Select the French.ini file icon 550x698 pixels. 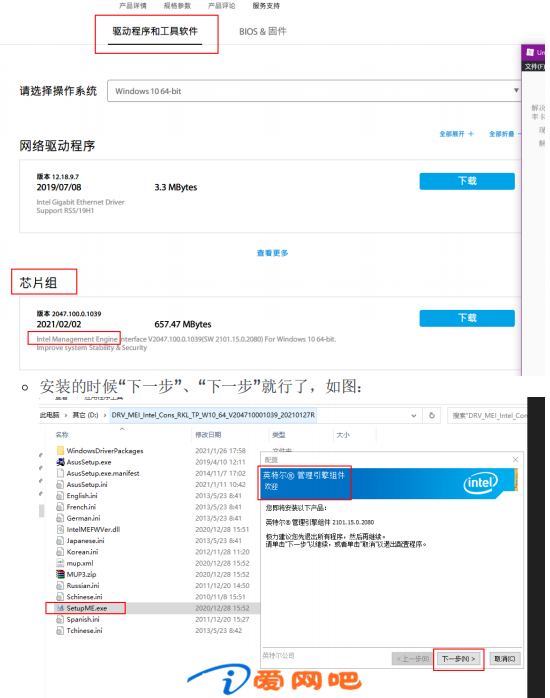point(61,507)
